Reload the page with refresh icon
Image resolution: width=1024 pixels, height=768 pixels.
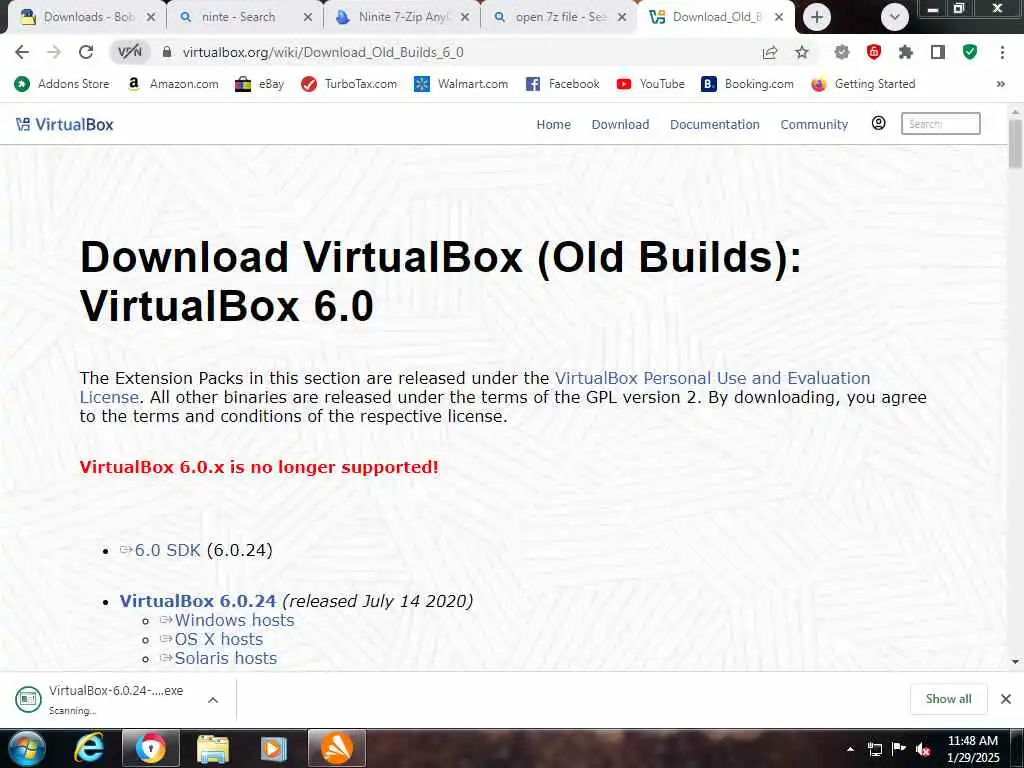[86, 52]
